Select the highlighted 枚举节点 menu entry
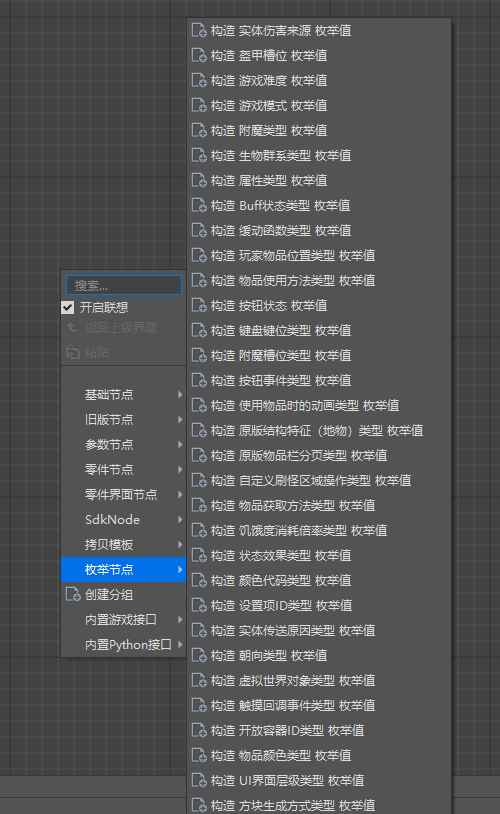Image resolution: width=500 pixels, height=814 pixels. [124, 569]
